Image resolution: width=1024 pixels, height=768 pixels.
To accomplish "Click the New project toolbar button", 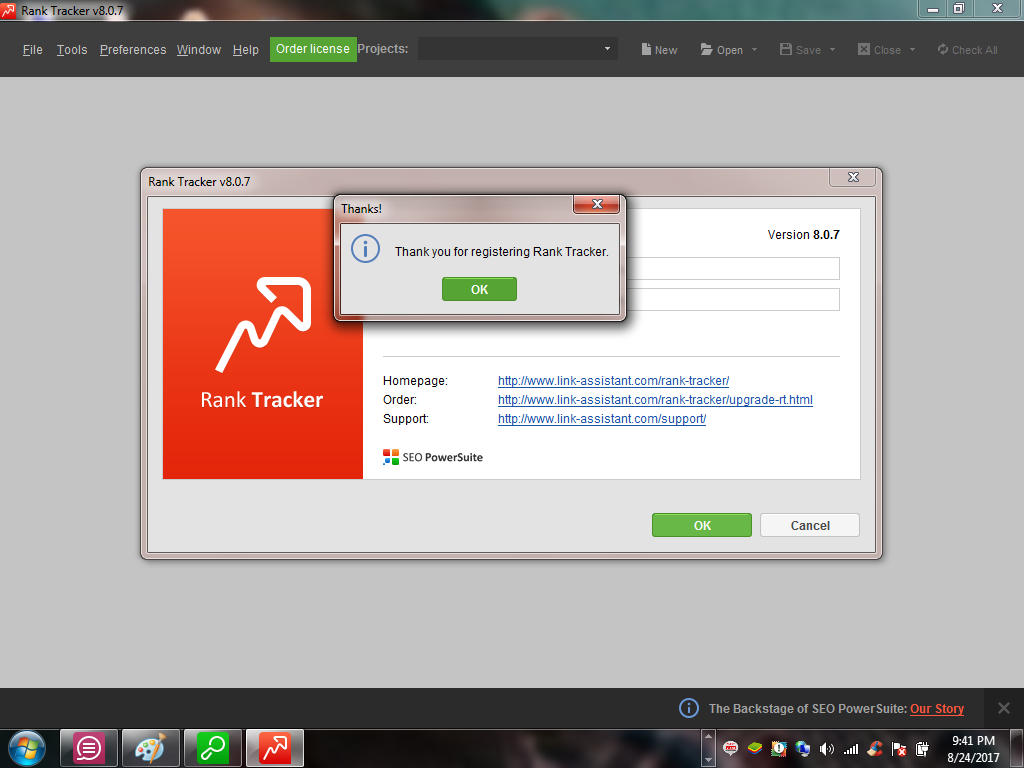I will click(659, 50).
